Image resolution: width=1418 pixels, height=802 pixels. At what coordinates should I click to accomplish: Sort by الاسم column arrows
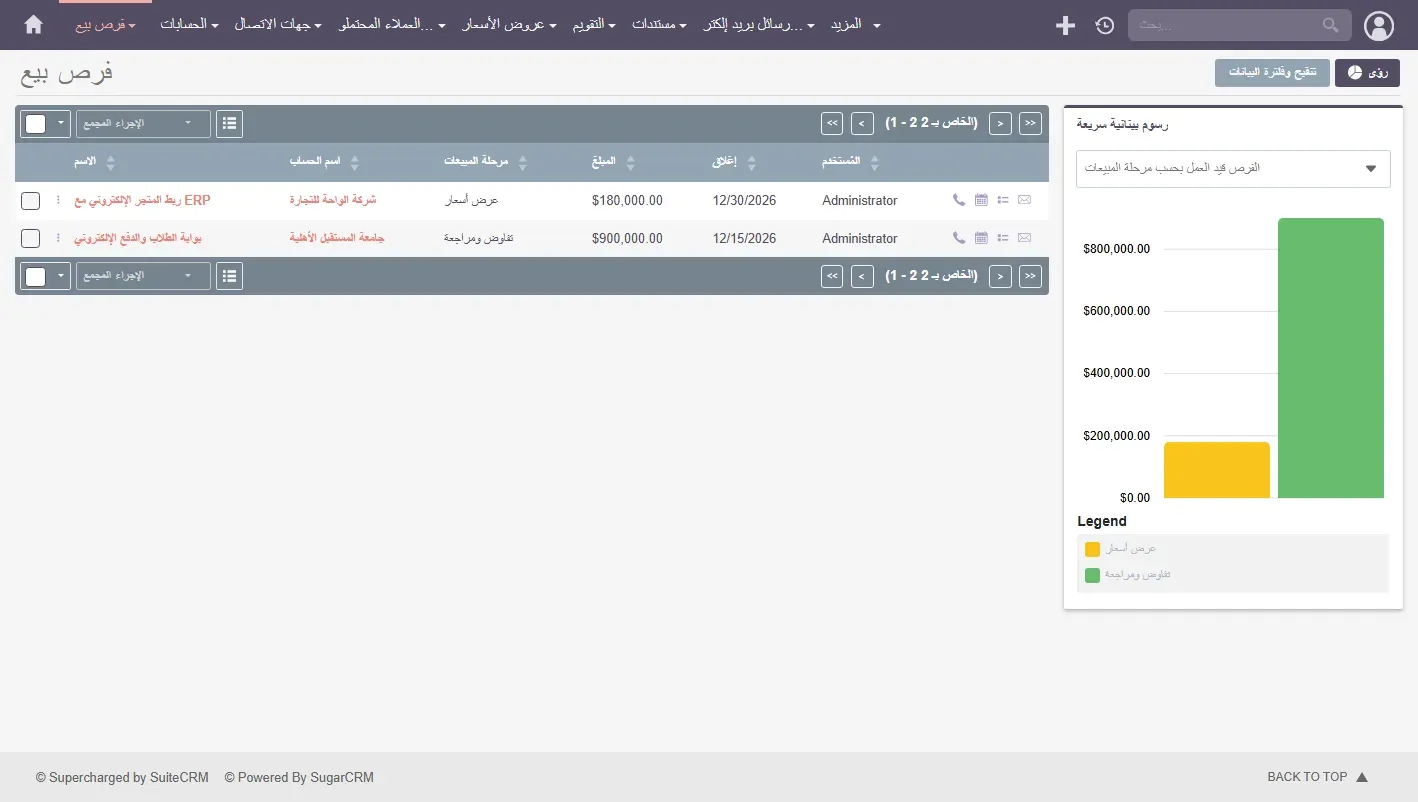111,162
